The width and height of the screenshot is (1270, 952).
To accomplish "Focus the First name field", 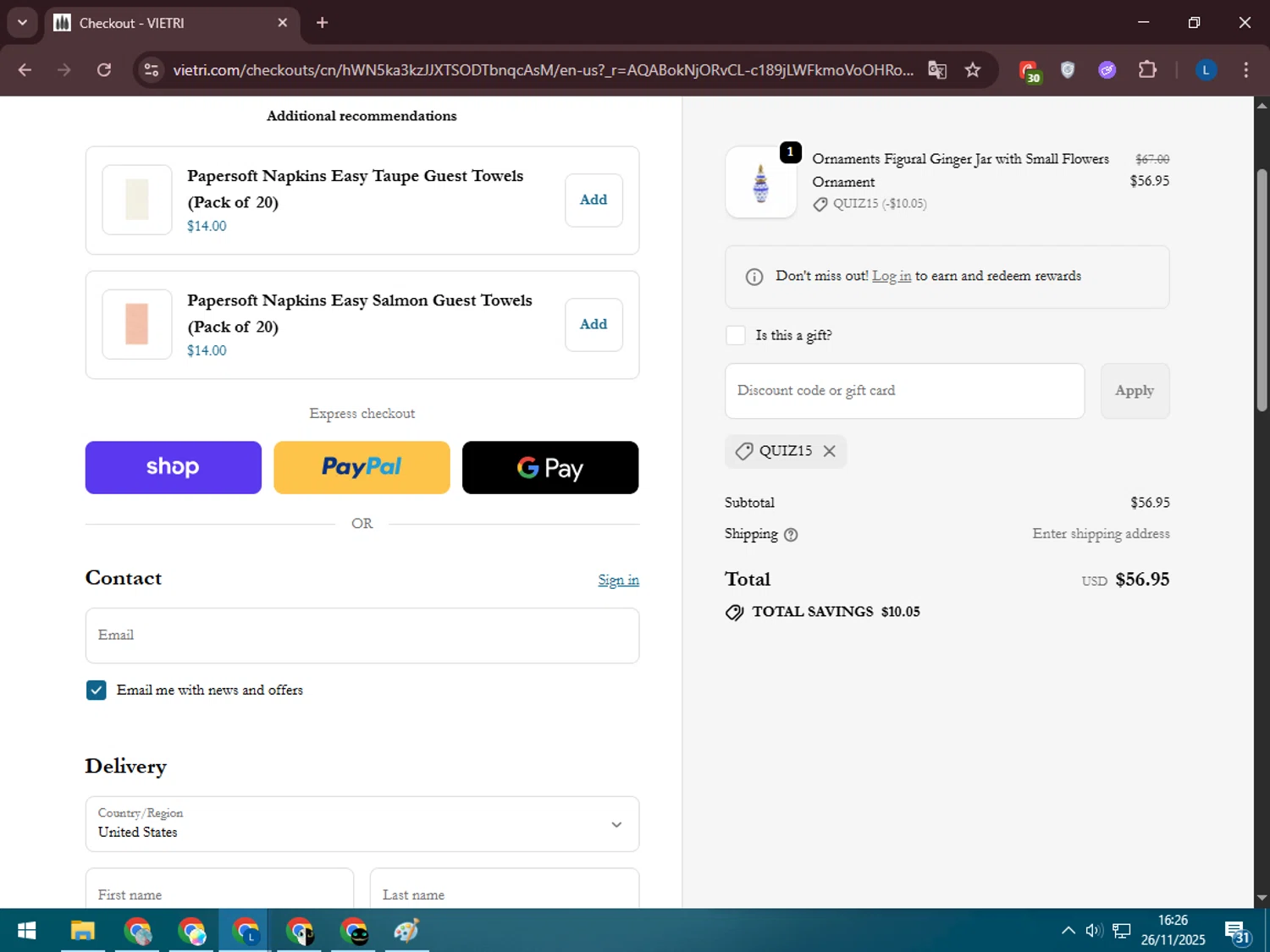I will (x=219, y=889).
